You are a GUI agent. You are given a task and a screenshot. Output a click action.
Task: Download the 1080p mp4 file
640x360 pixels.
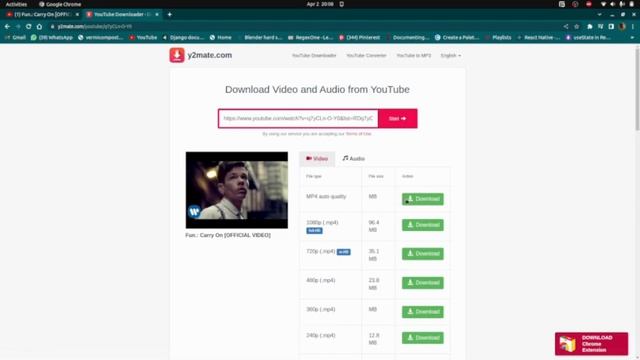422,225
